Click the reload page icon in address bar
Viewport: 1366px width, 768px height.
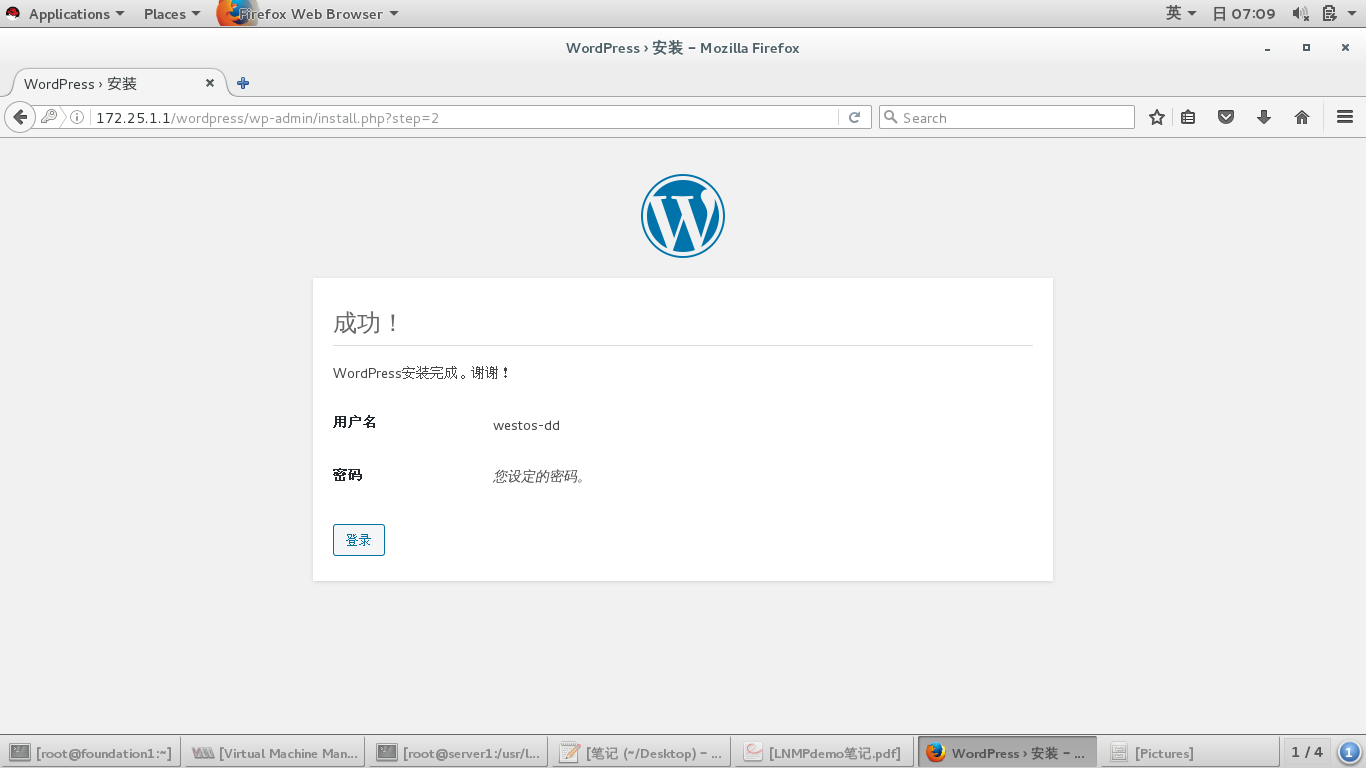[x=854, y=117]
